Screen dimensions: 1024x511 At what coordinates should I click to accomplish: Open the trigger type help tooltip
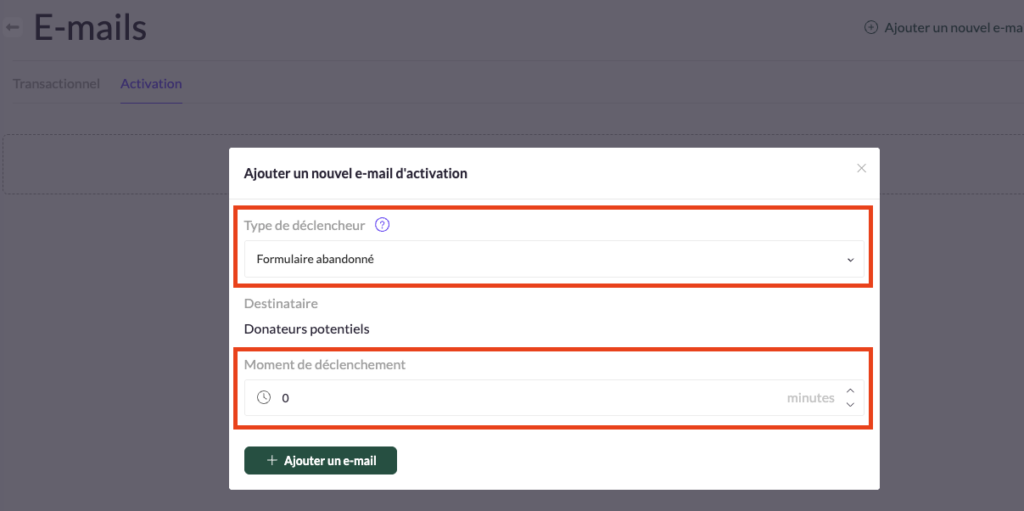point(382,225)
